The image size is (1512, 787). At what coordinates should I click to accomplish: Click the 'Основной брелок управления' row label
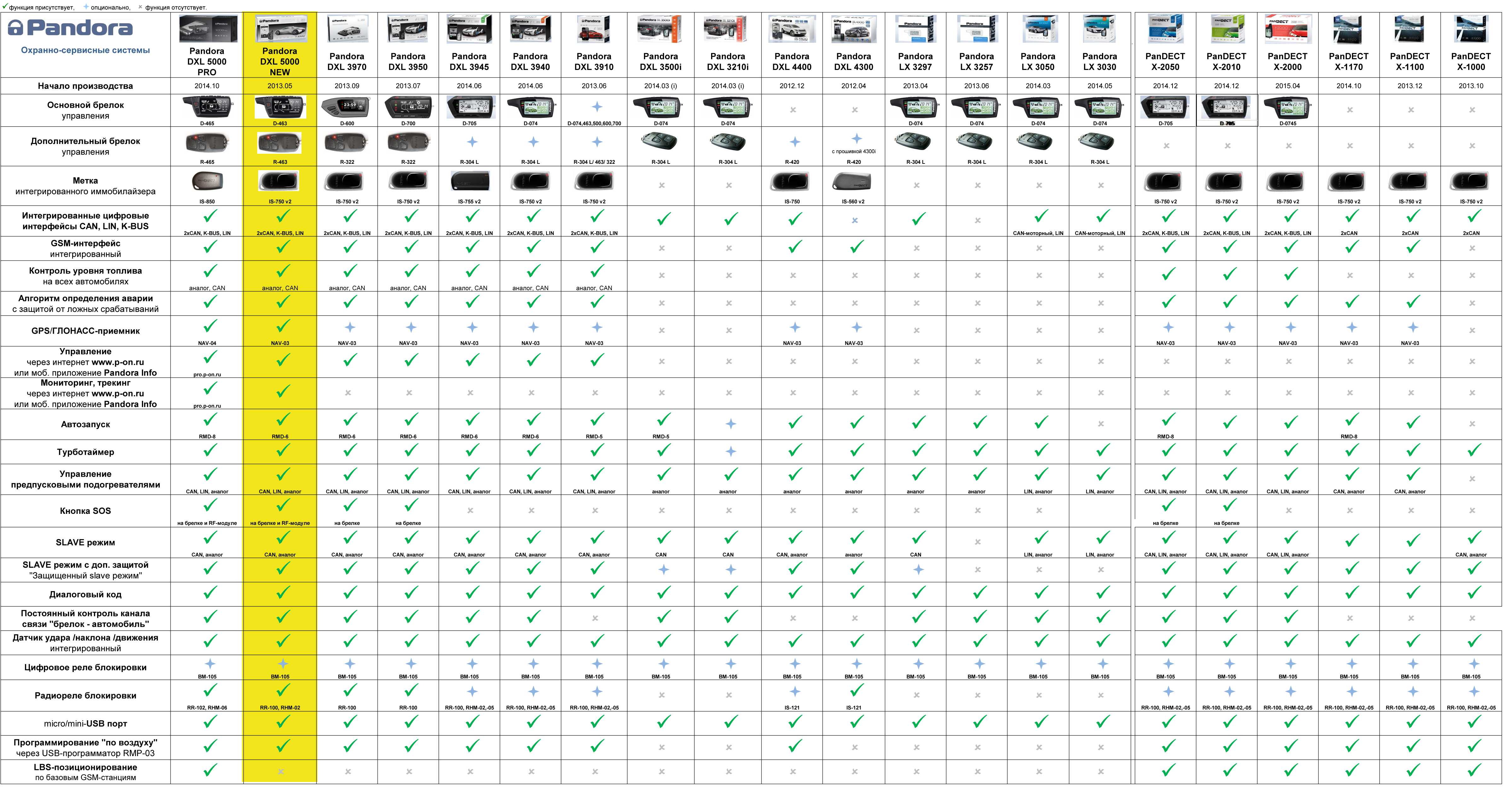click(86, 110)
